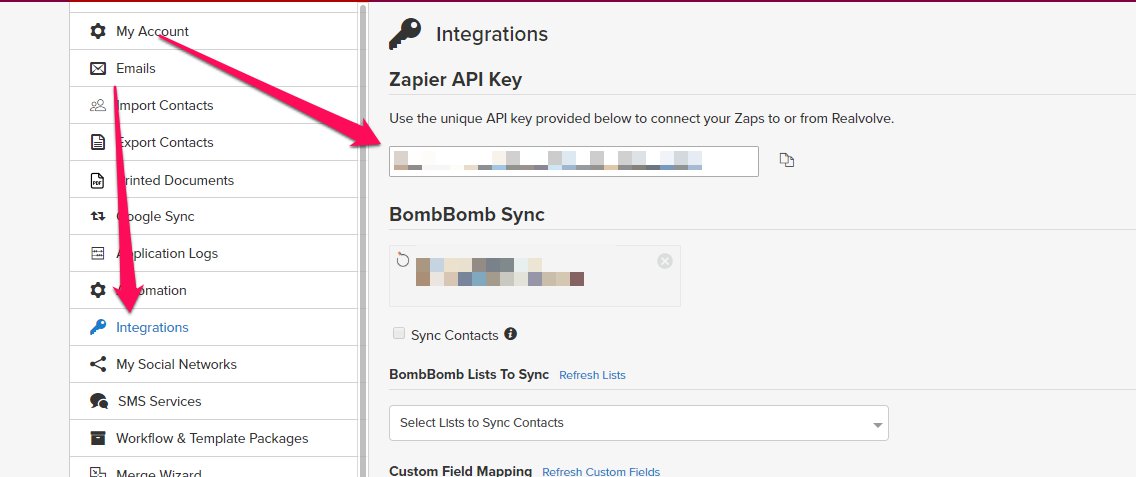Viewport: 1136px width, 477px height.
Task: Remove the BombBomb account with the X icon
Action: click(x=664, y=261)
